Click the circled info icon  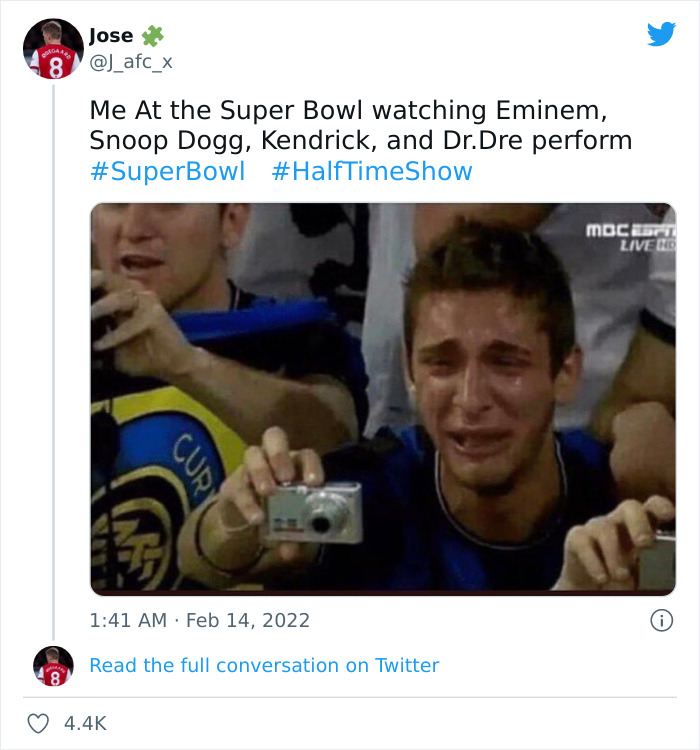(x=661, y=620)
